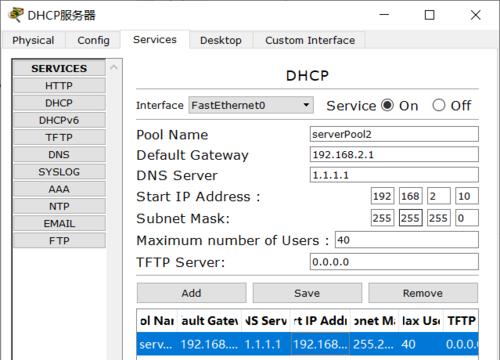Maximize the DHCP server window
Screen dimensions: 500x360
click(x=430, y=15)
